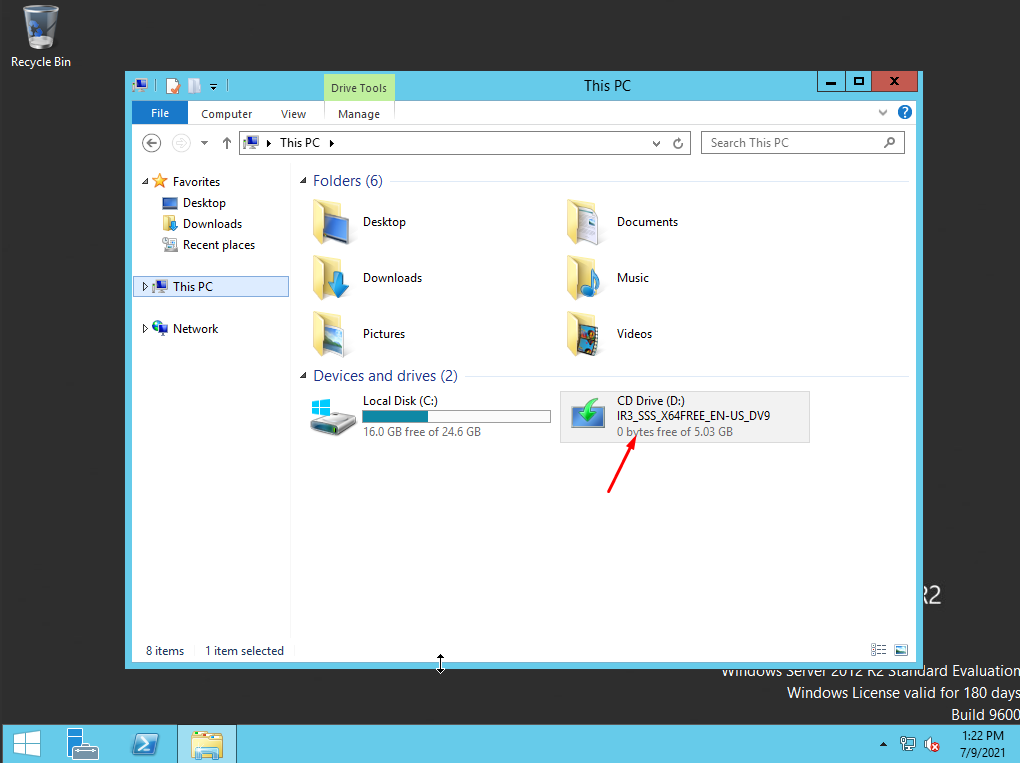Expand the This PC tree node
The width and height of the screenshot is (1020, 763).
tap(145, 286)
